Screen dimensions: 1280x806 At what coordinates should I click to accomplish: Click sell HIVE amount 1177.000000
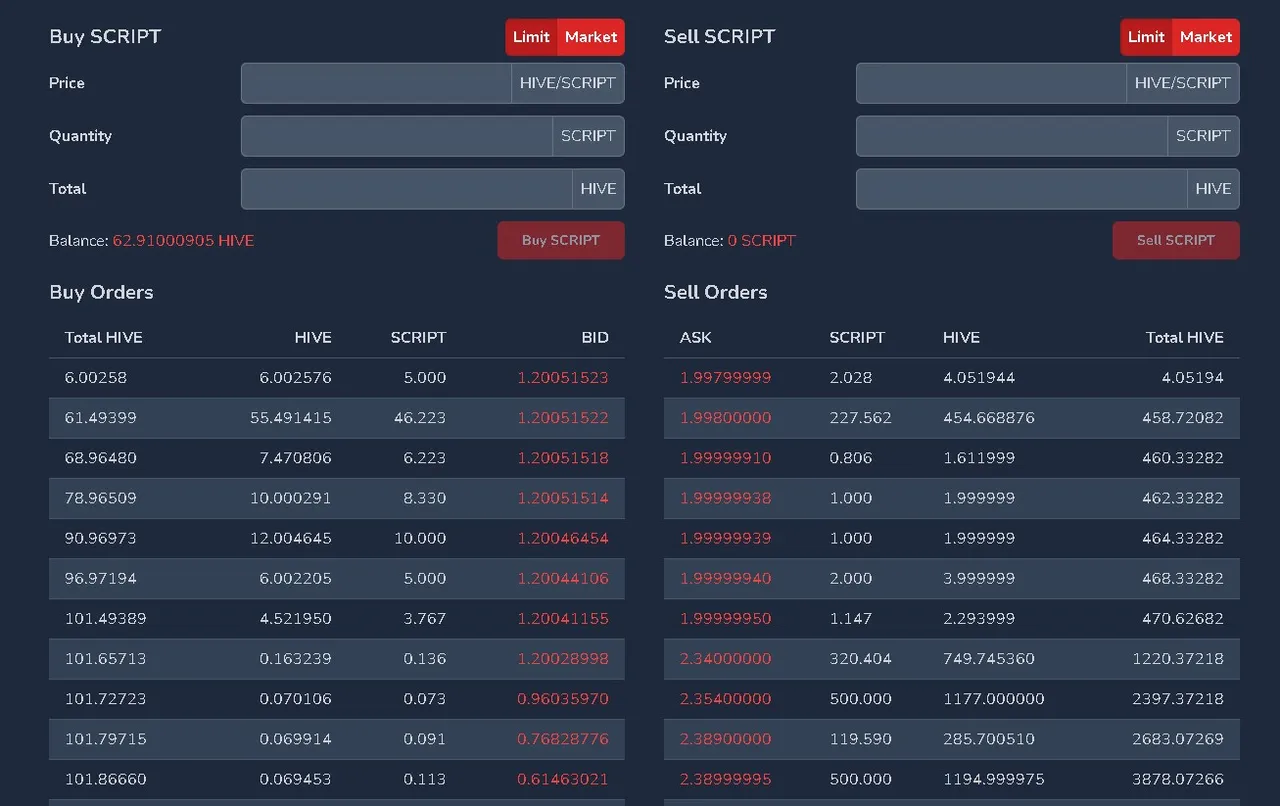pyautogui.click(x=994, y=699)
